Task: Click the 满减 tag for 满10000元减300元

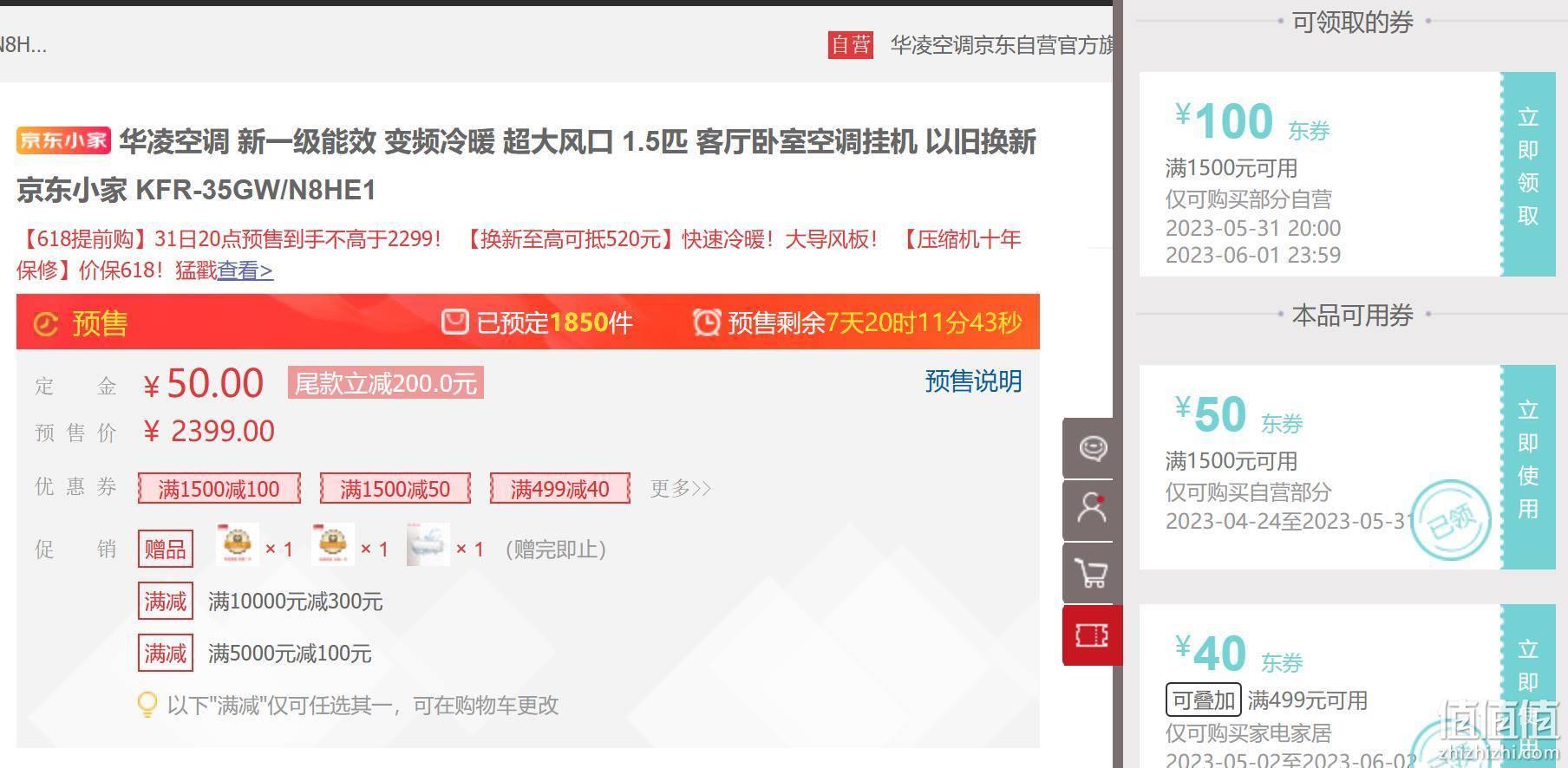Action: pos(165,602)
